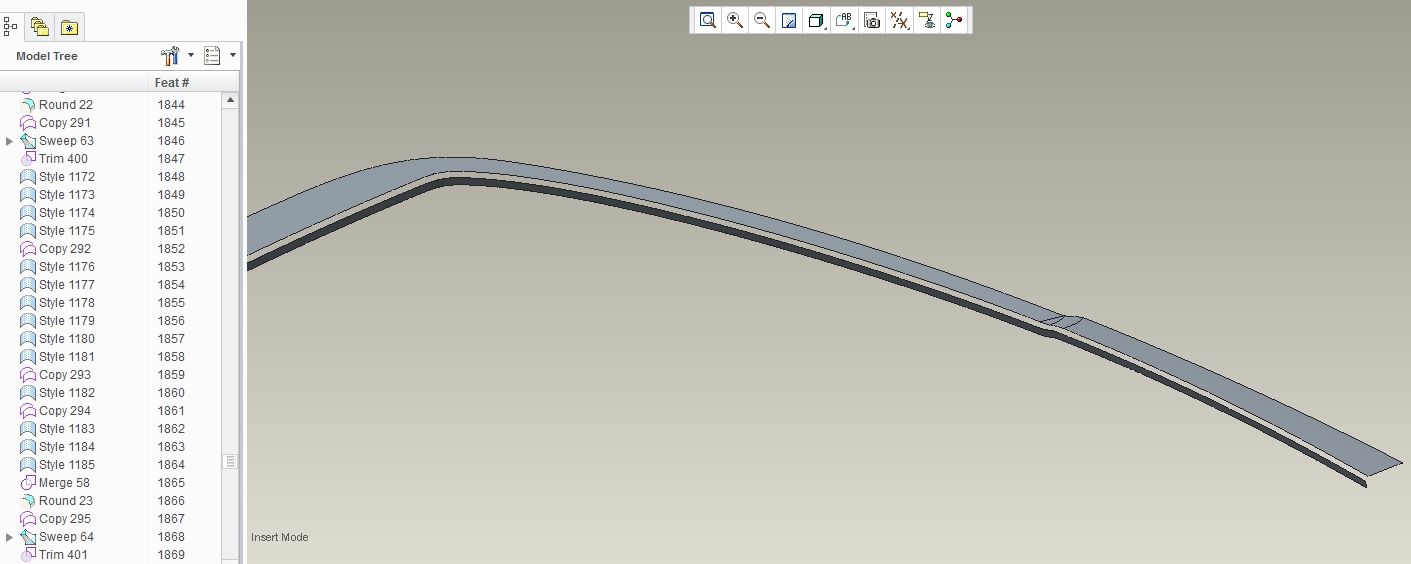Click the Model Tree show list icon

tap(212, 56)
